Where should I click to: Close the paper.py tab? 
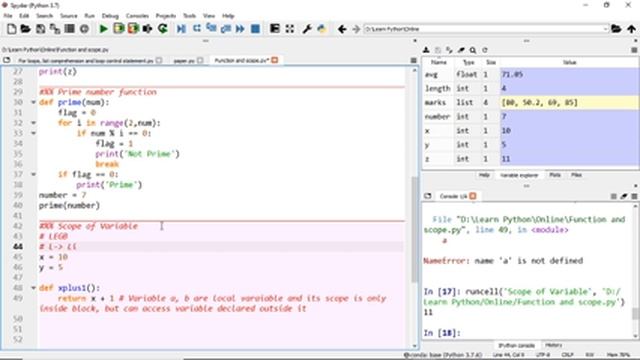200,60
